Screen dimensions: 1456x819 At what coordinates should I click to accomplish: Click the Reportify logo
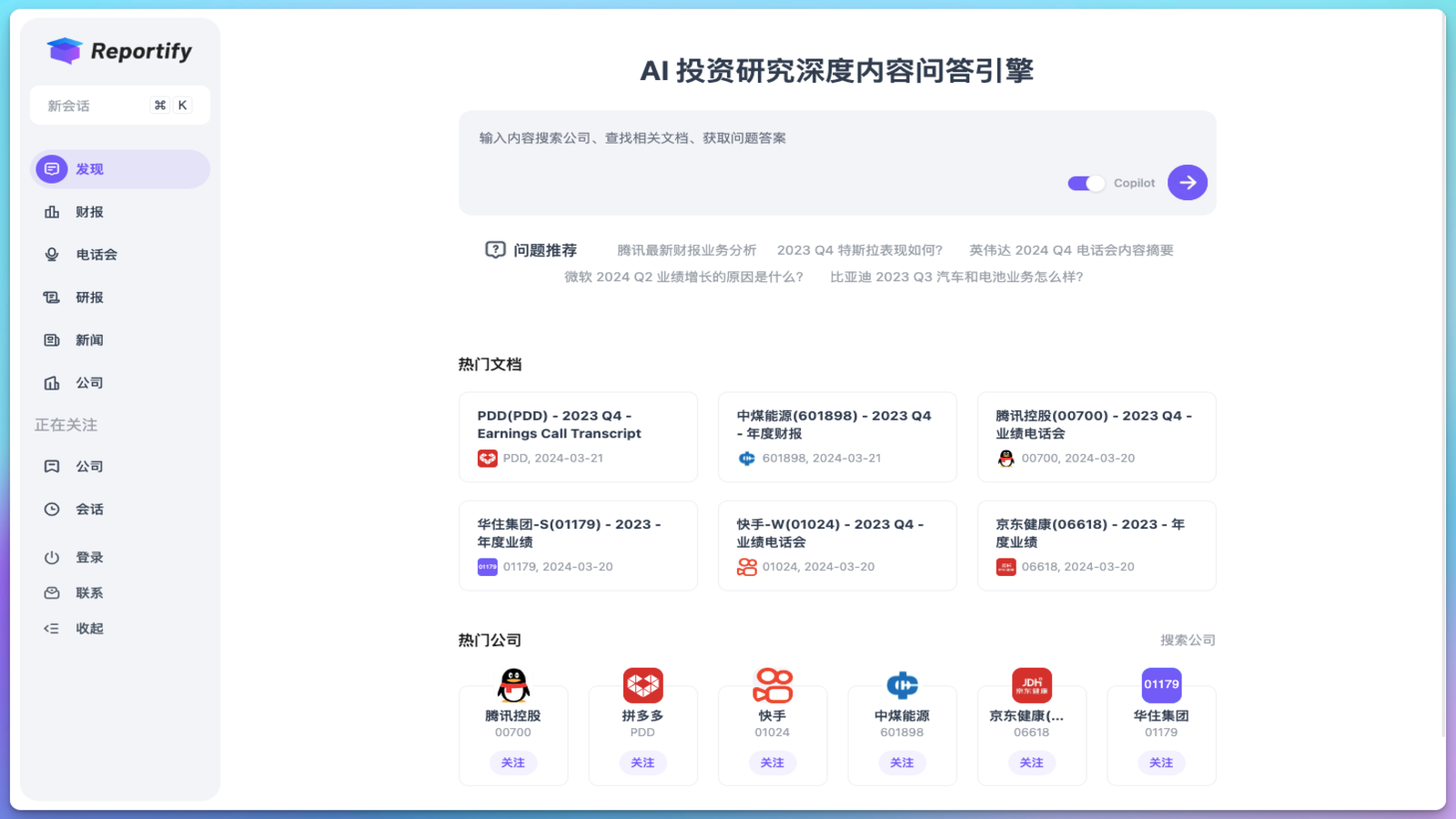tap(119, 51)
